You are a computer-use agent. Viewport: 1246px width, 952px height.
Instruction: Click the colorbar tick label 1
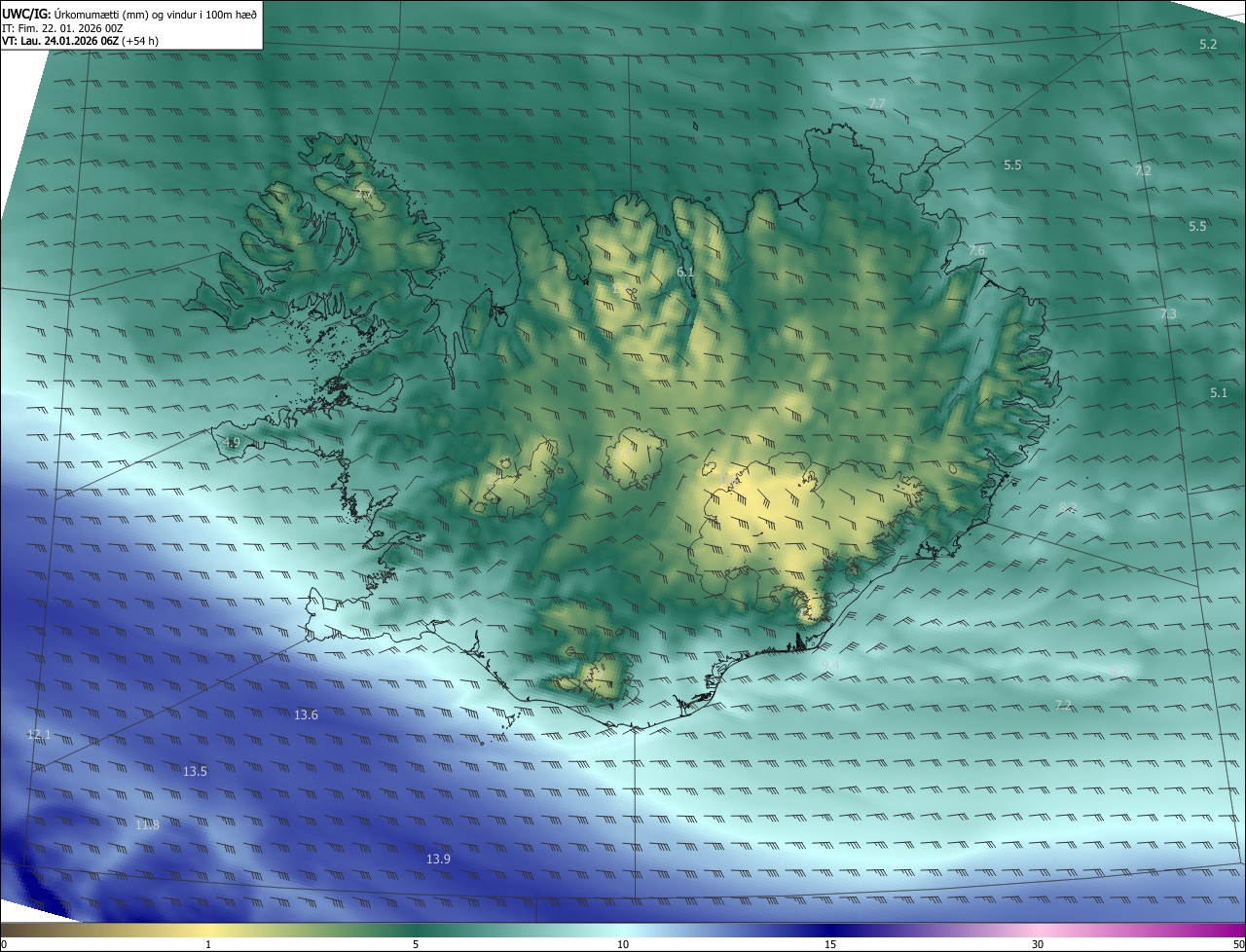pos(208,944)
